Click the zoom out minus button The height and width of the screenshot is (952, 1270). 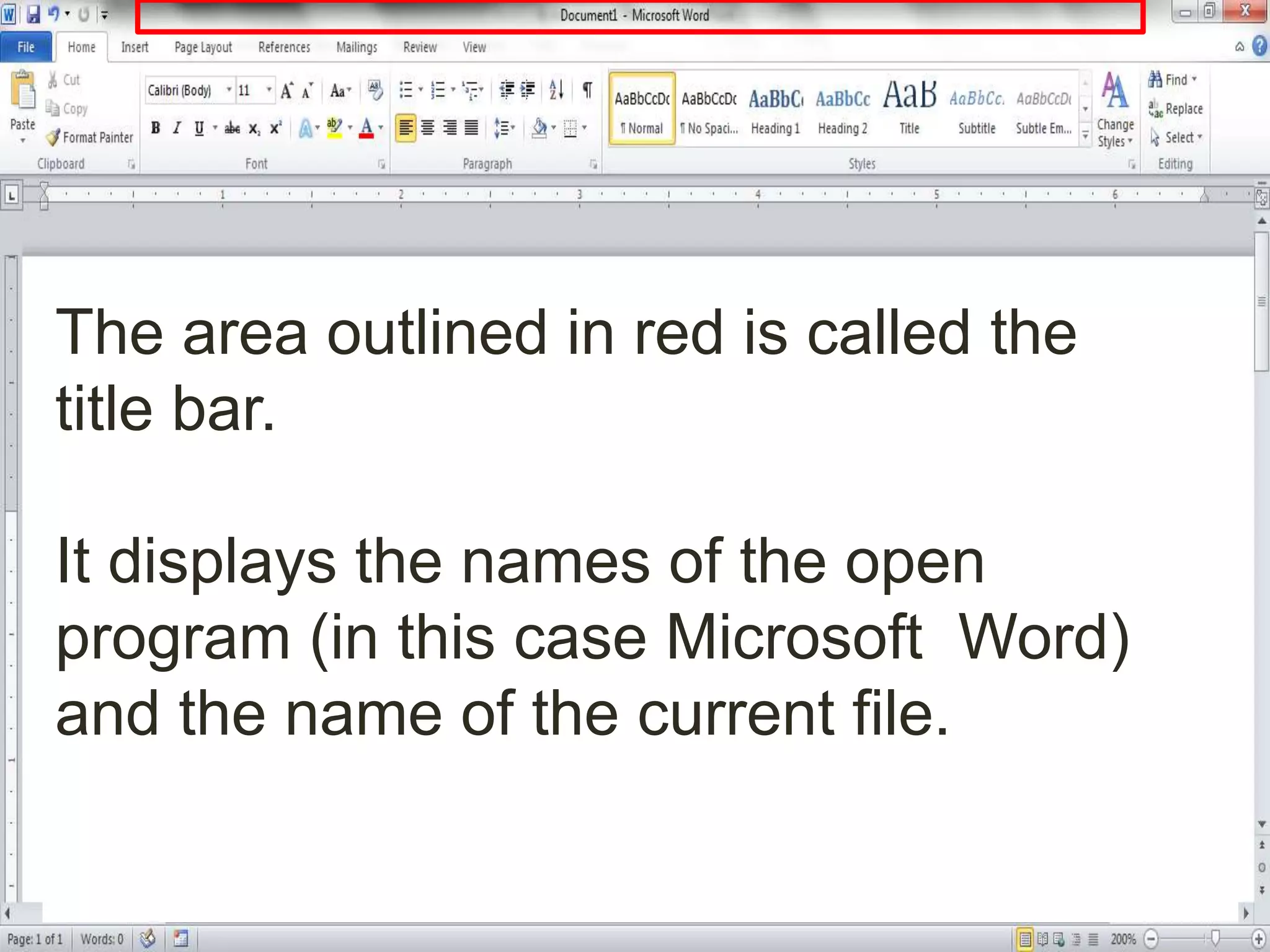(x=1151, y=939)
